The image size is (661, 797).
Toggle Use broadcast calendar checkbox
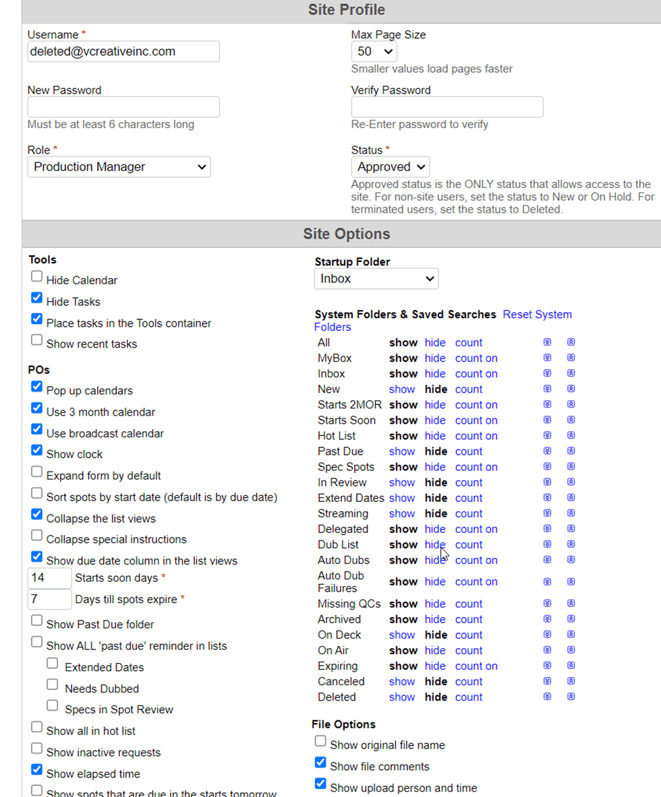(37, 429)
